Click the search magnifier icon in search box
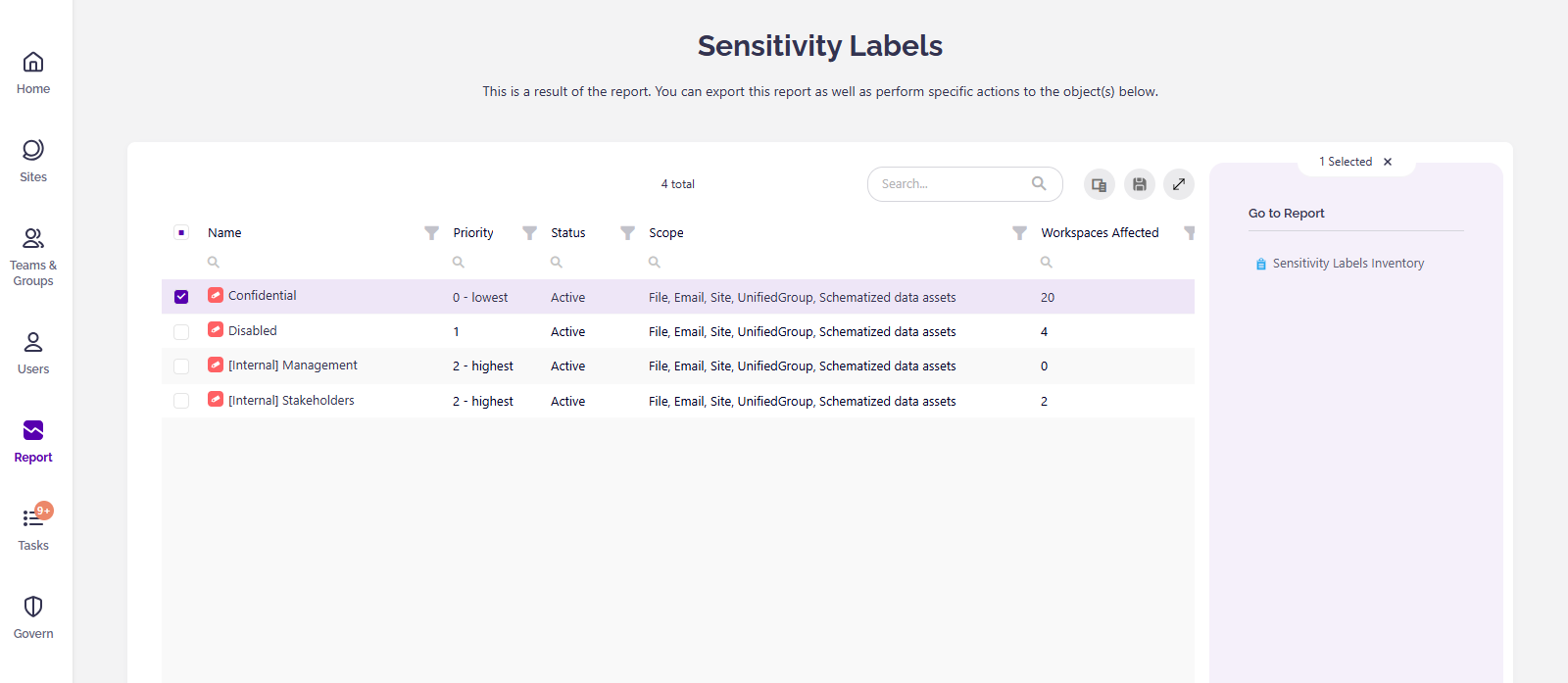Viewport: 1568px width, 683px height. [x=1039, y=183]
